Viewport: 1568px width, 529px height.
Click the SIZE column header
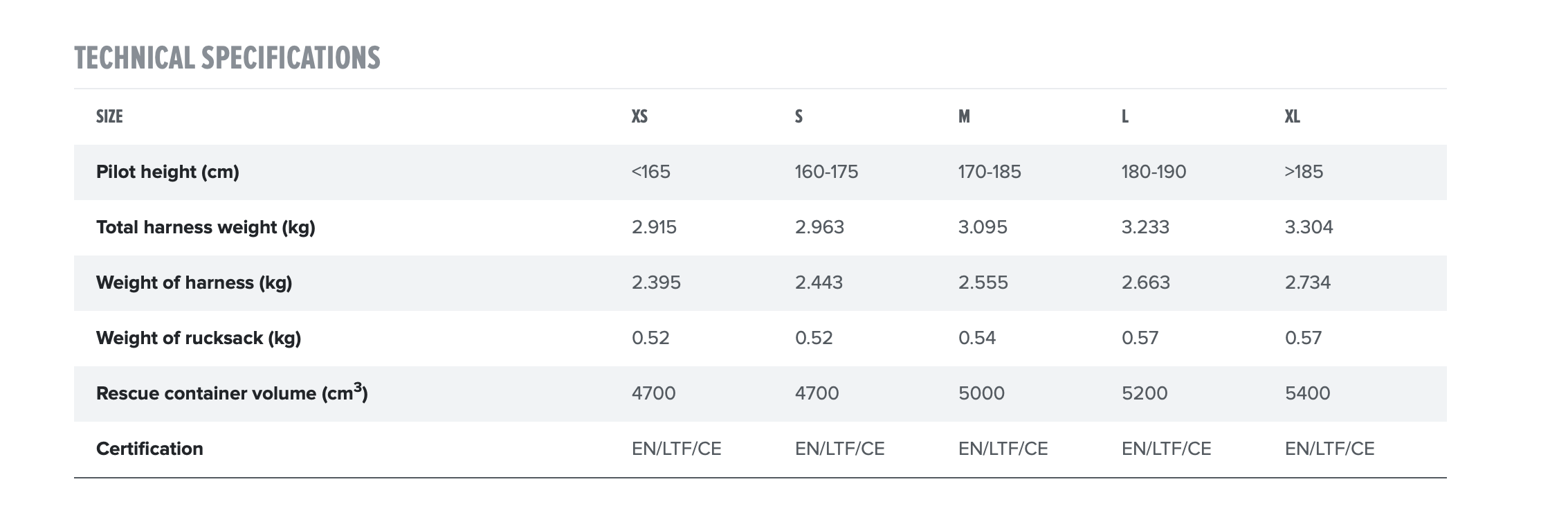(x=109, y=116)
